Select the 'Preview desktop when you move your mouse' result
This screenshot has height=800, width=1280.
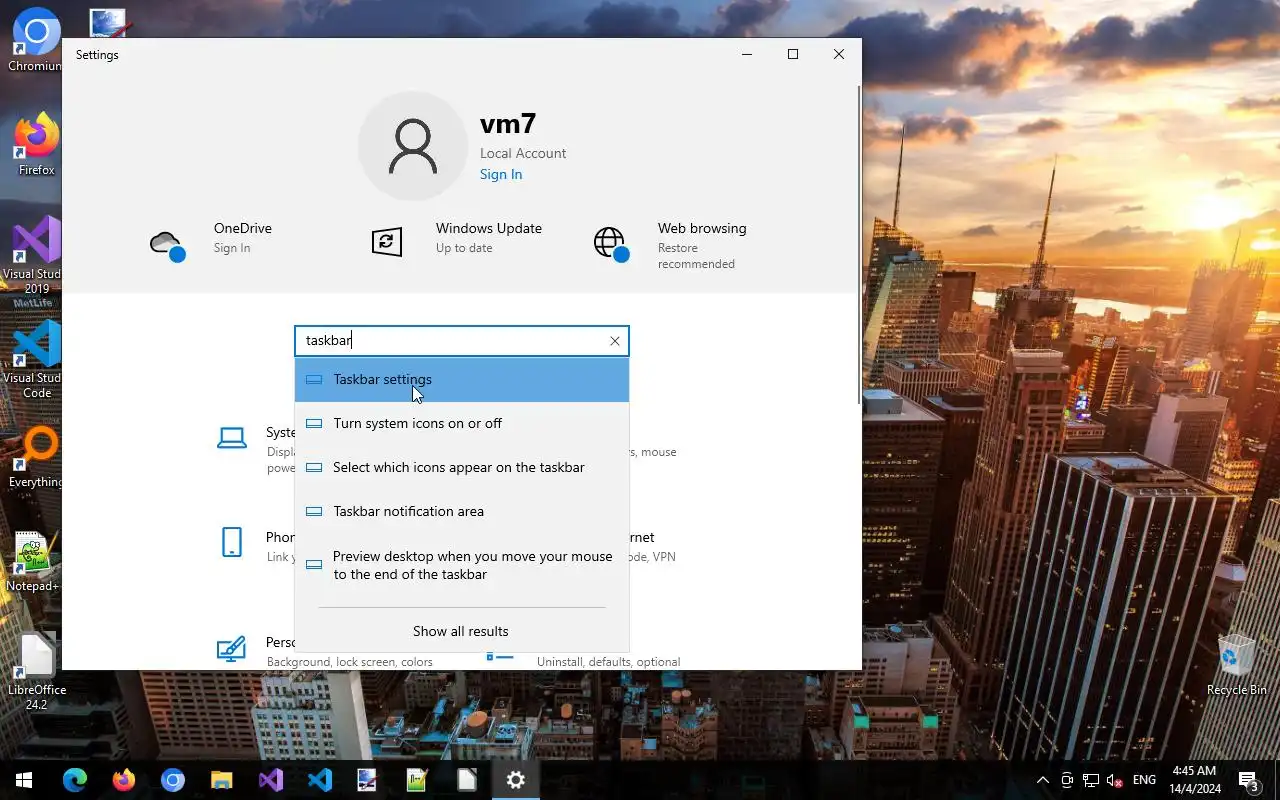point(461,565)
